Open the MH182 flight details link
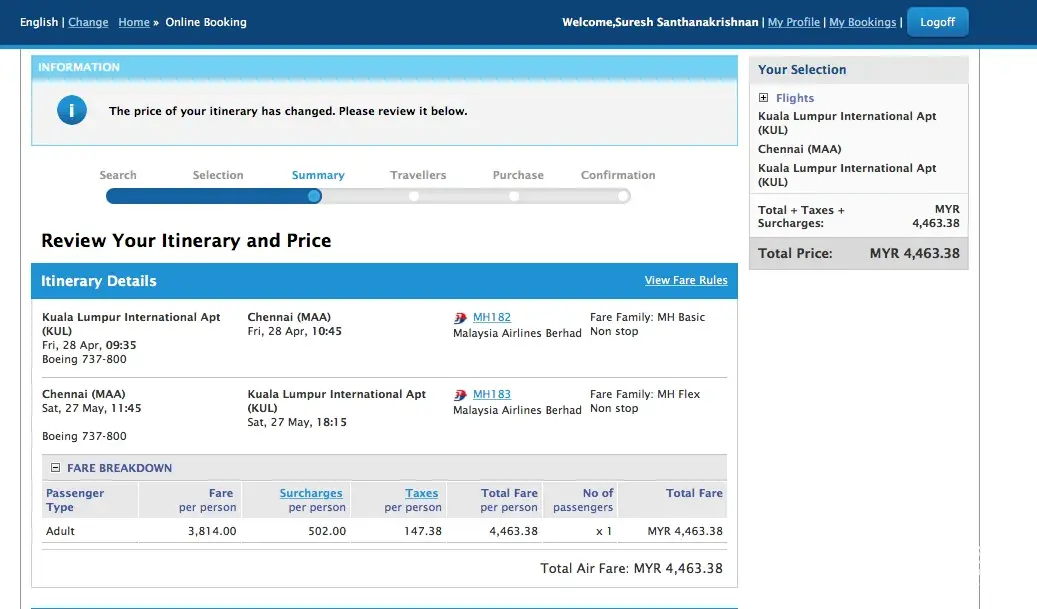The image size is (1037, 609). pos(491,317)
